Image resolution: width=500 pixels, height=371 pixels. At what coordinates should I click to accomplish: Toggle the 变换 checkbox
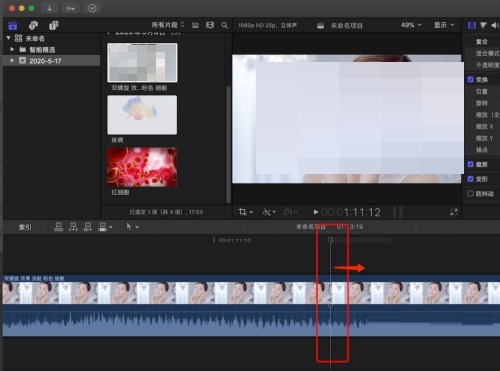471,79
